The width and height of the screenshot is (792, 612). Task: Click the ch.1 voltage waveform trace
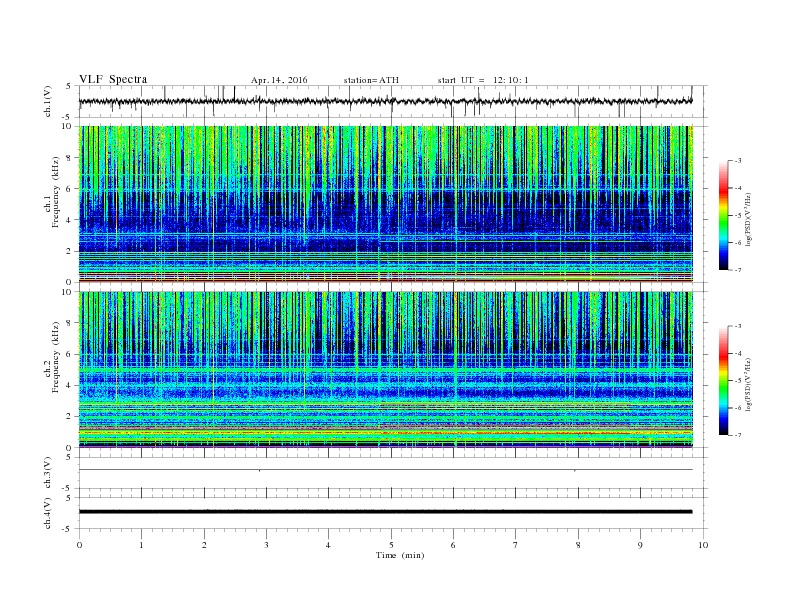tap(386, 101)
